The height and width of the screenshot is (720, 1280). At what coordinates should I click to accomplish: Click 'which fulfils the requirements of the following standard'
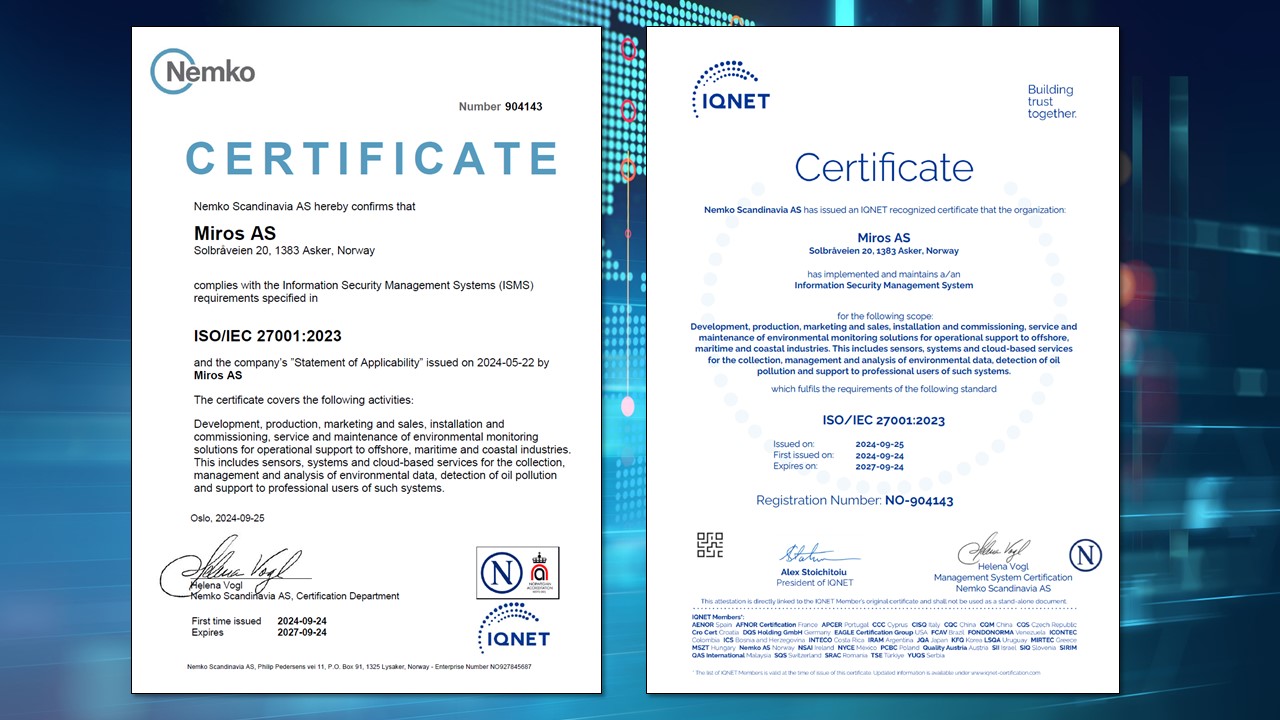[x=884, y=389]
